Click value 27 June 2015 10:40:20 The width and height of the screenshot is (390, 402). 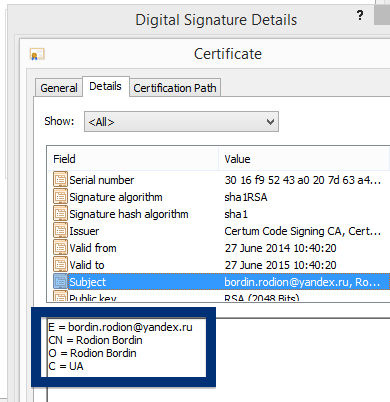(x=280, y=265)
